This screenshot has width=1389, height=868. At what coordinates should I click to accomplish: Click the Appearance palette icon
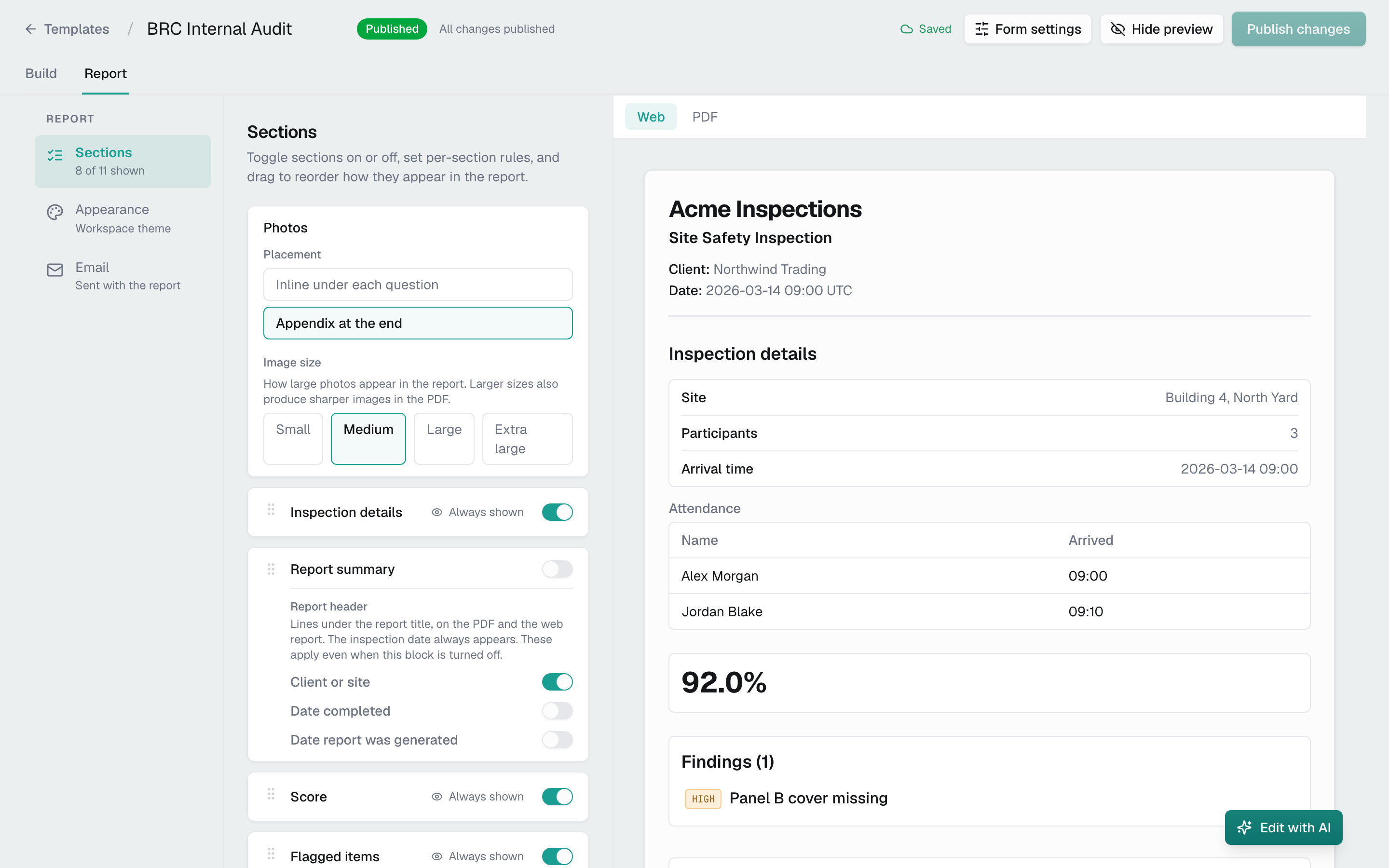pyautogui.click(x=55, y=212)
